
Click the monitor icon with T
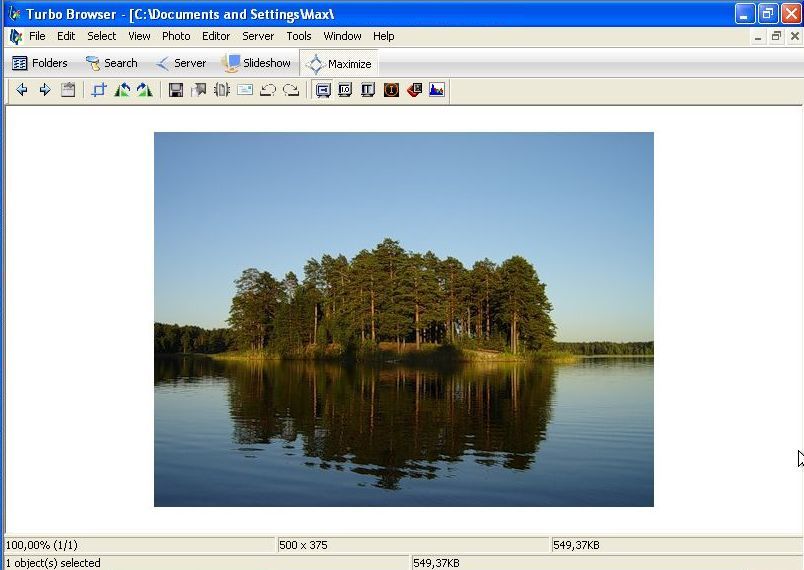[x=368, y=90]
